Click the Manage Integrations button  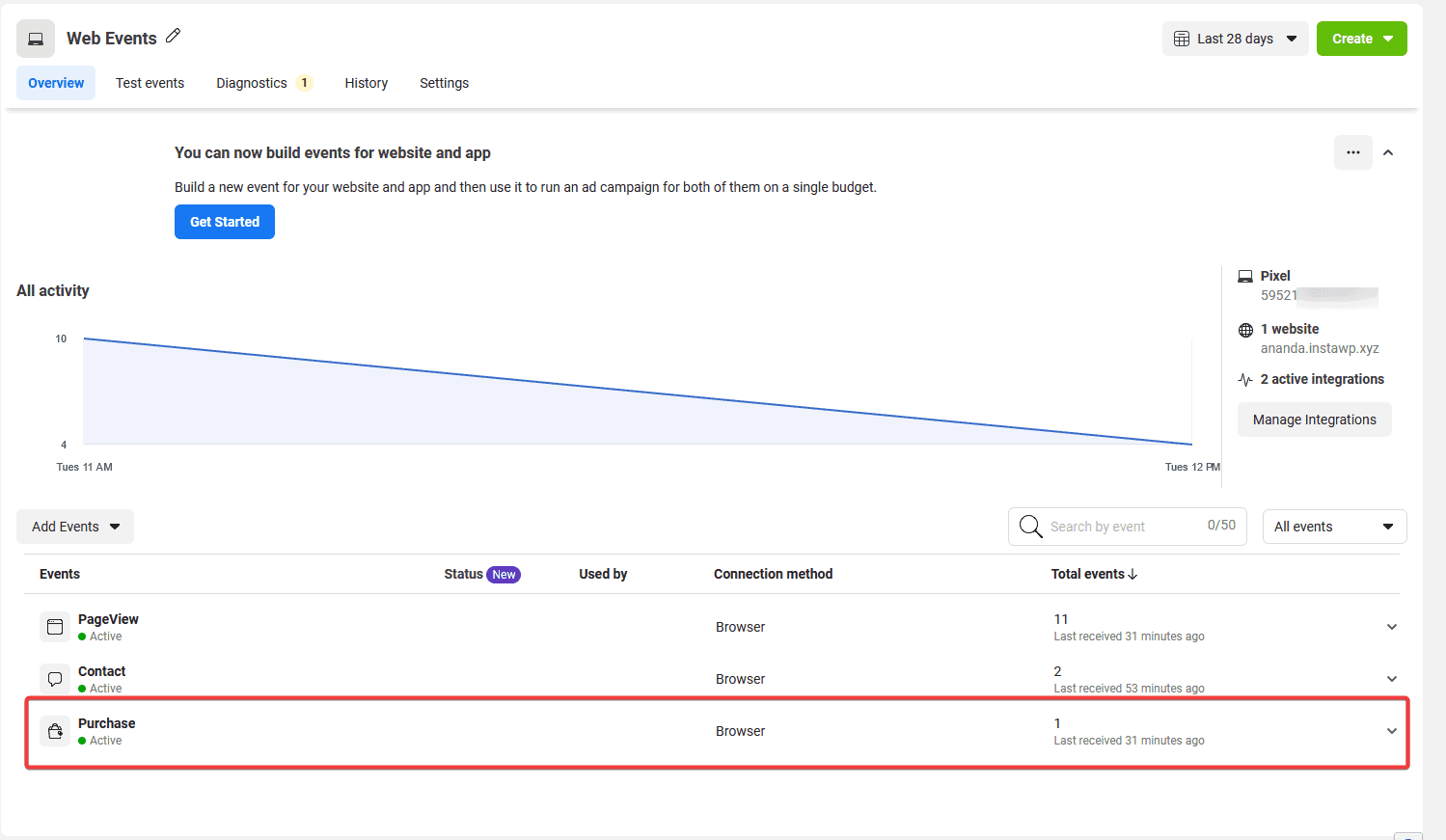(x=1314, y=420)
